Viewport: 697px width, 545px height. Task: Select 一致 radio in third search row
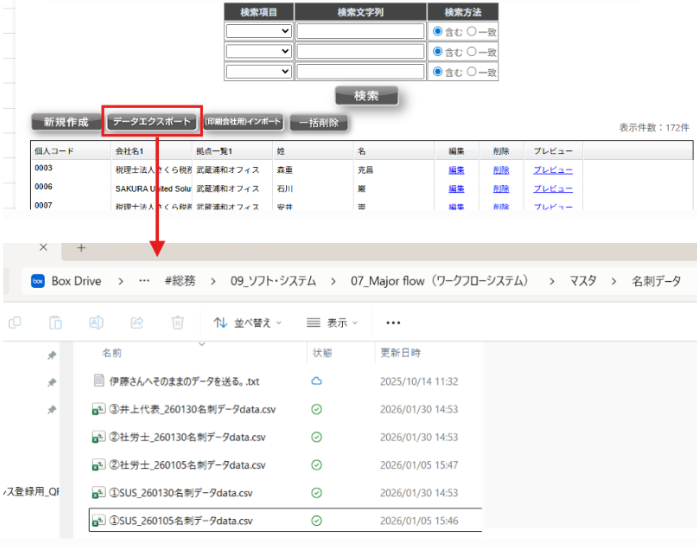[472, 71]
